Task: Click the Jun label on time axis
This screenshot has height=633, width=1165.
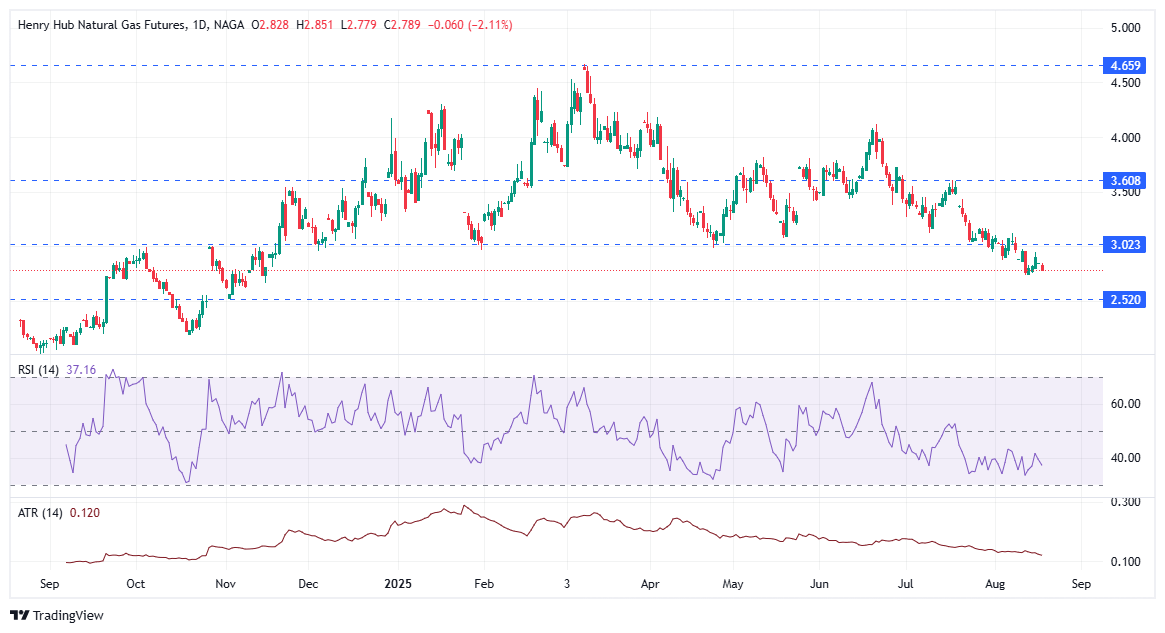Action: 819,583
